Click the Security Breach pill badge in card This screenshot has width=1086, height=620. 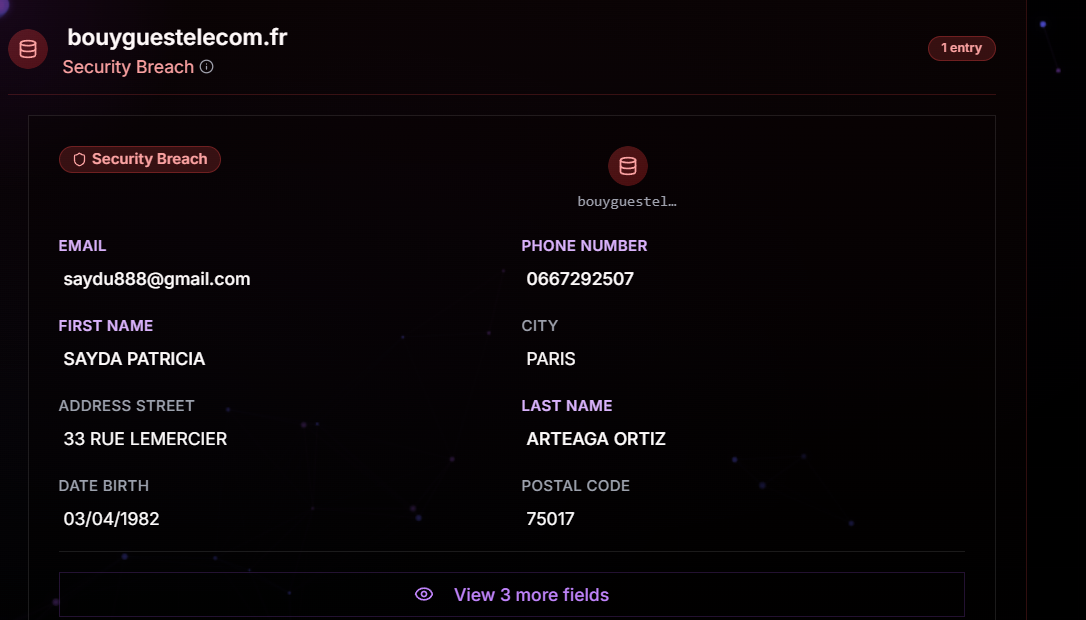[x=140, y=159]
